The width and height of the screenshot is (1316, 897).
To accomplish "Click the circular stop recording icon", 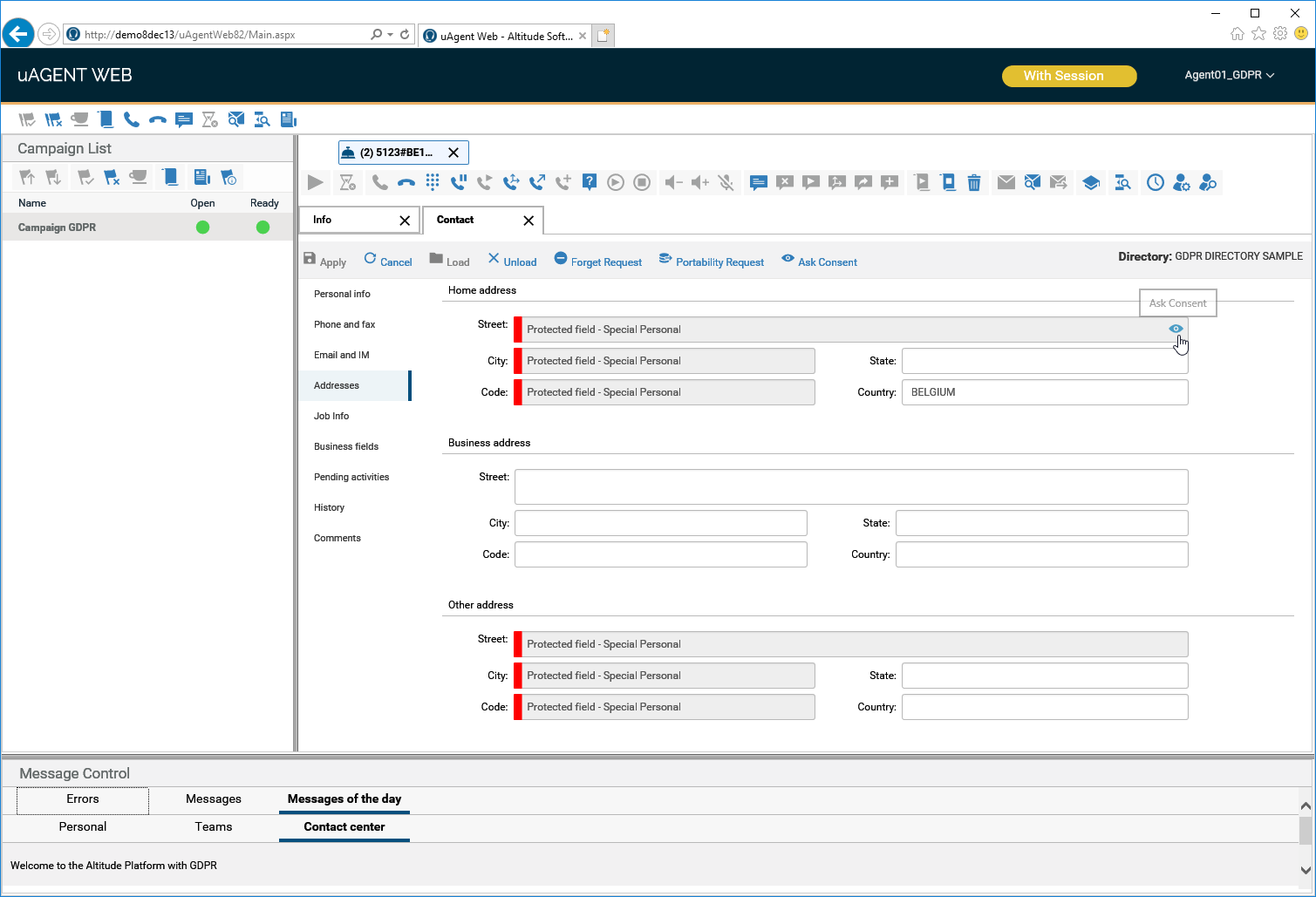I will 642,182.
